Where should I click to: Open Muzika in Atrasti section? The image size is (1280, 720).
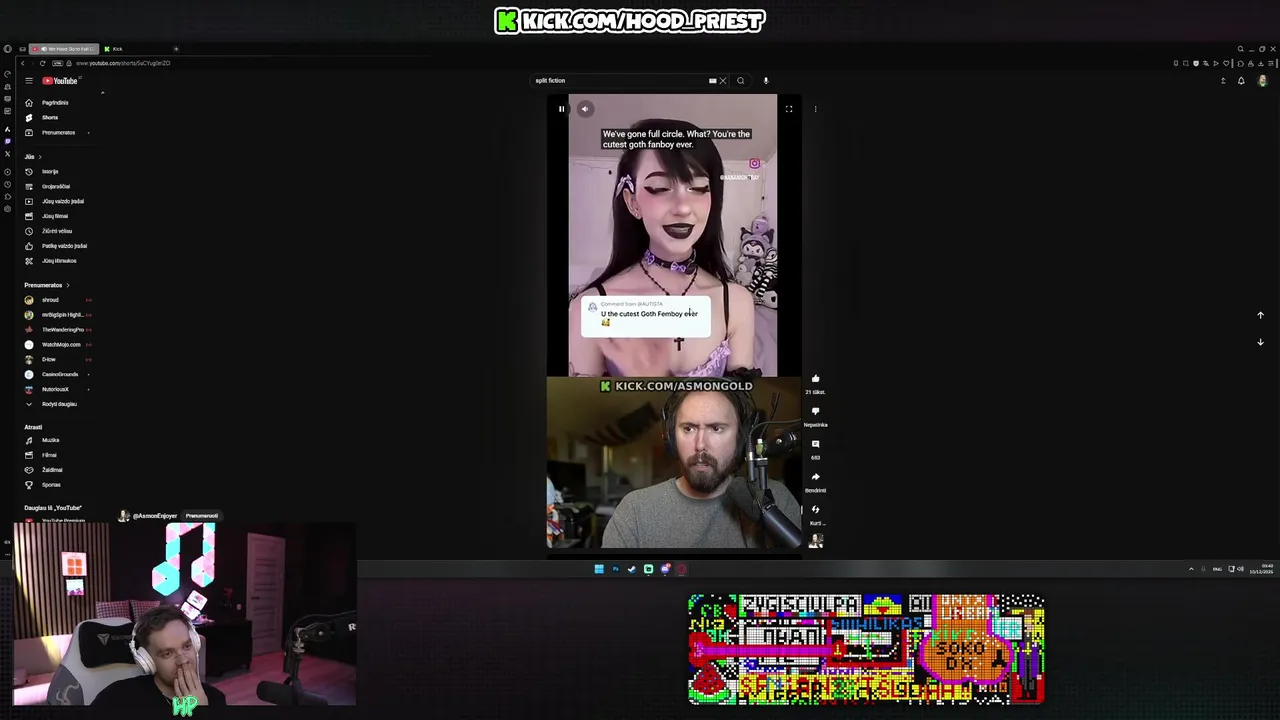click(50, 440)
